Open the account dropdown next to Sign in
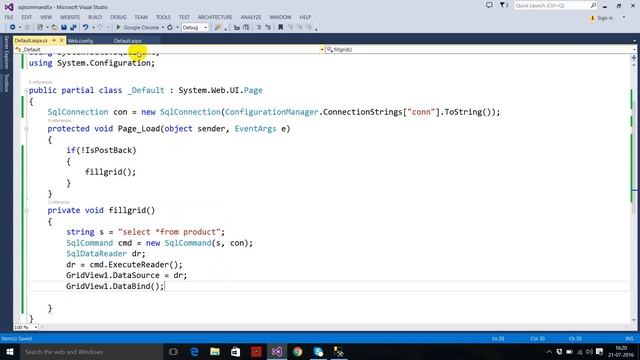 coord(624,18)
